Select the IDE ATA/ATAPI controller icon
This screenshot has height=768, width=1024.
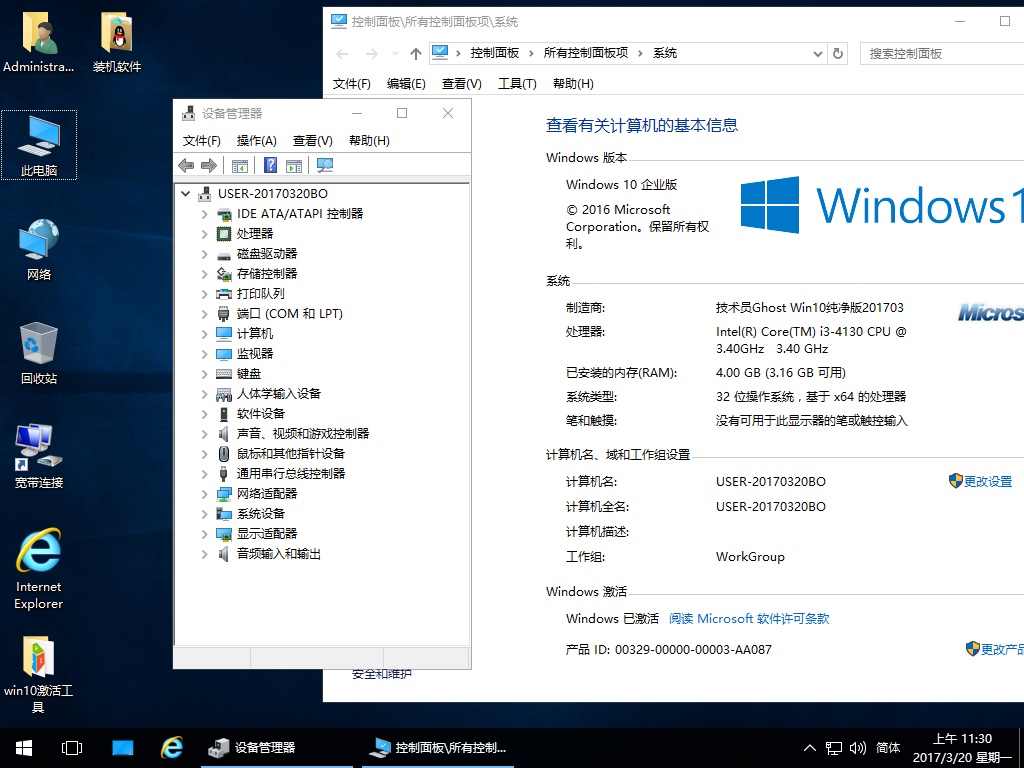224,214
